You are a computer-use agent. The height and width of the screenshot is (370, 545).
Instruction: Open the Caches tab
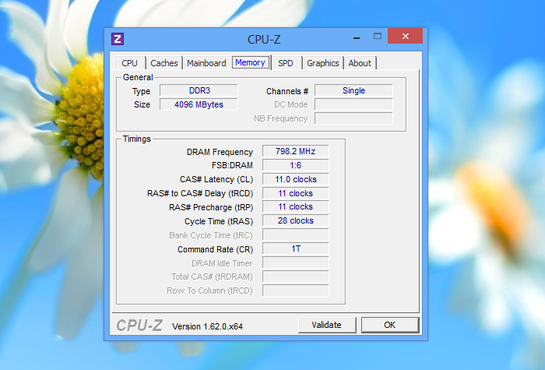[164, 63]
